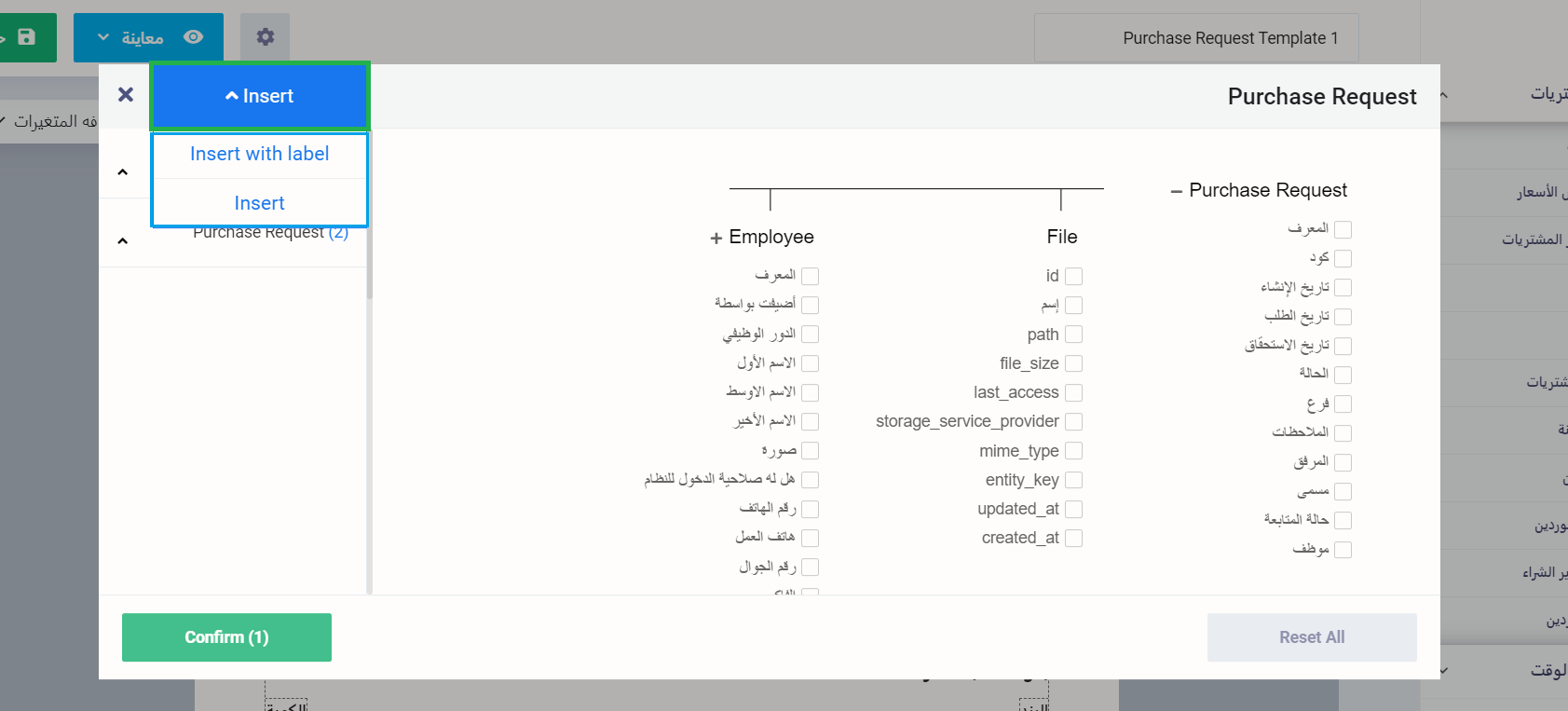The width and height of the screenshot is (1568, 711).
Task: Expand the Employee group plus icon
Action: 716,239
